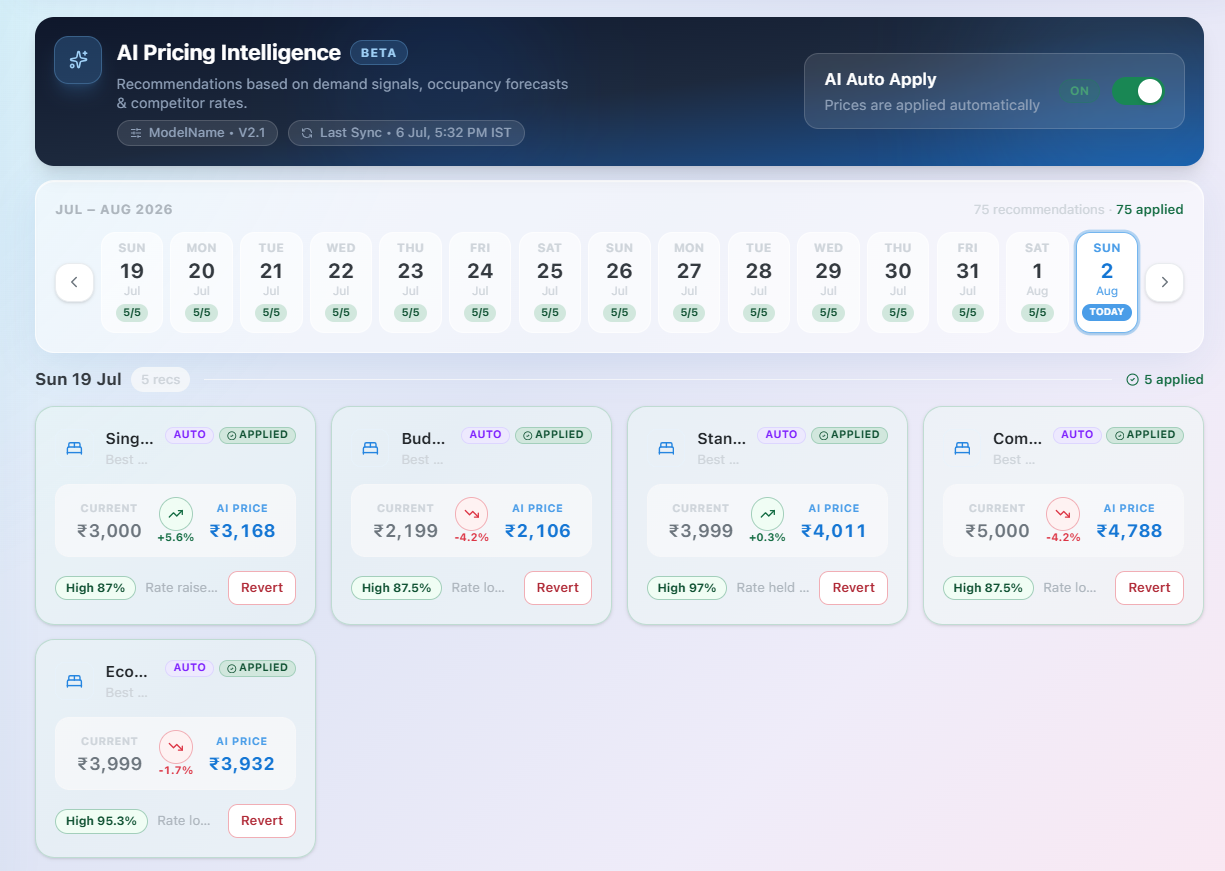Click downward trend icon showing -1.7%
This screenshot has width=1225, height=871.
point(176,747)
